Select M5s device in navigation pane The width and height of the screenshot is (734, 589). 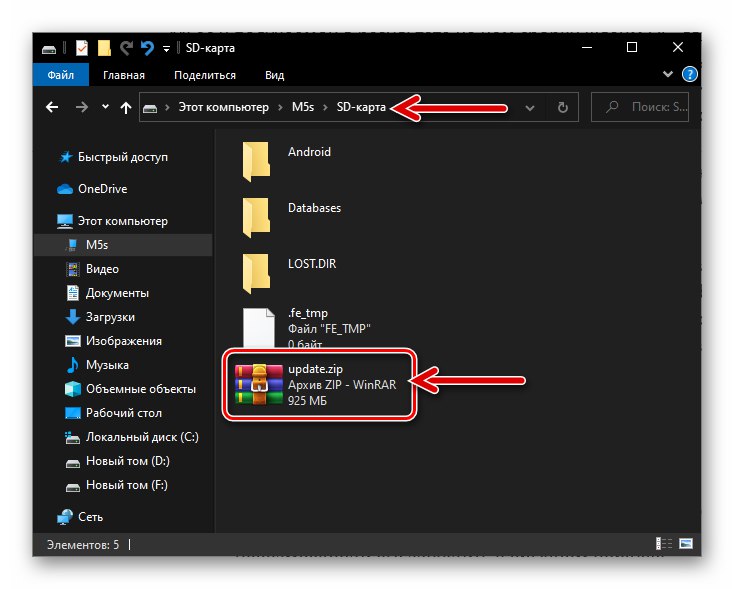(124, 245)
